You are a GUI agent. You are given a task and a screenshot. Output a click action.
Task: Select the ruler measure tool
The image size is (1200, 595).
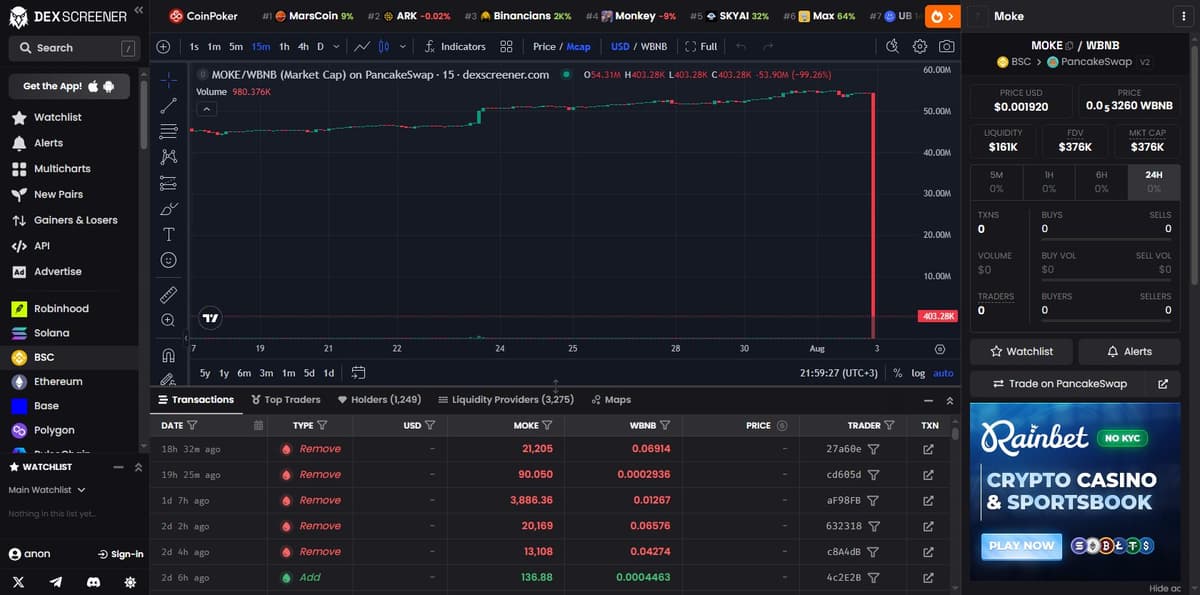coord(169,295)
